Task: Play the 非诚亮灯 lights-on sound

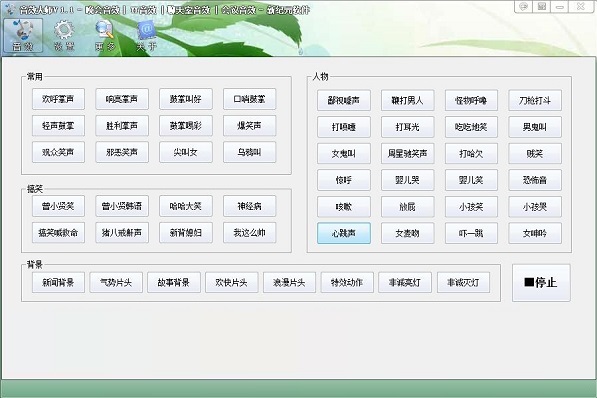Action: (x=405, y=283)
